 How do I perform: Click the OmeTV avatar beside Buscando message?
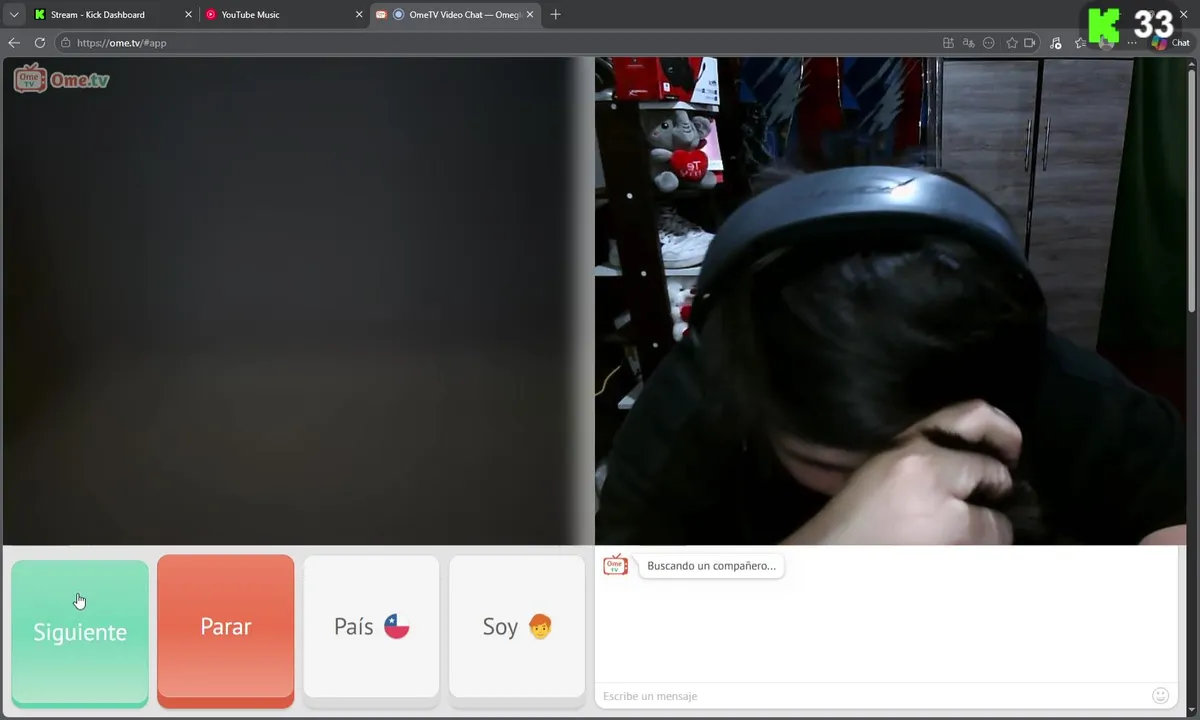pos(615,565)
